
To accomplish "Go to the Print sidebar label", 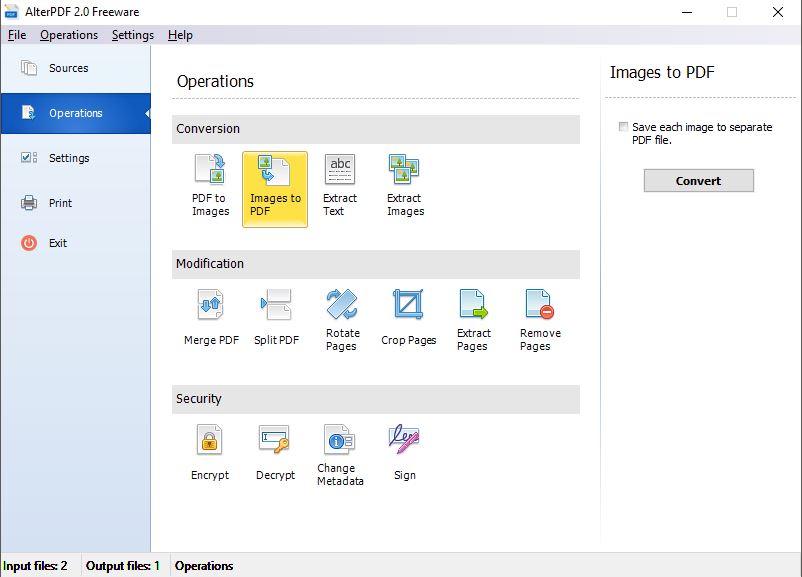I will click(60, 203).
